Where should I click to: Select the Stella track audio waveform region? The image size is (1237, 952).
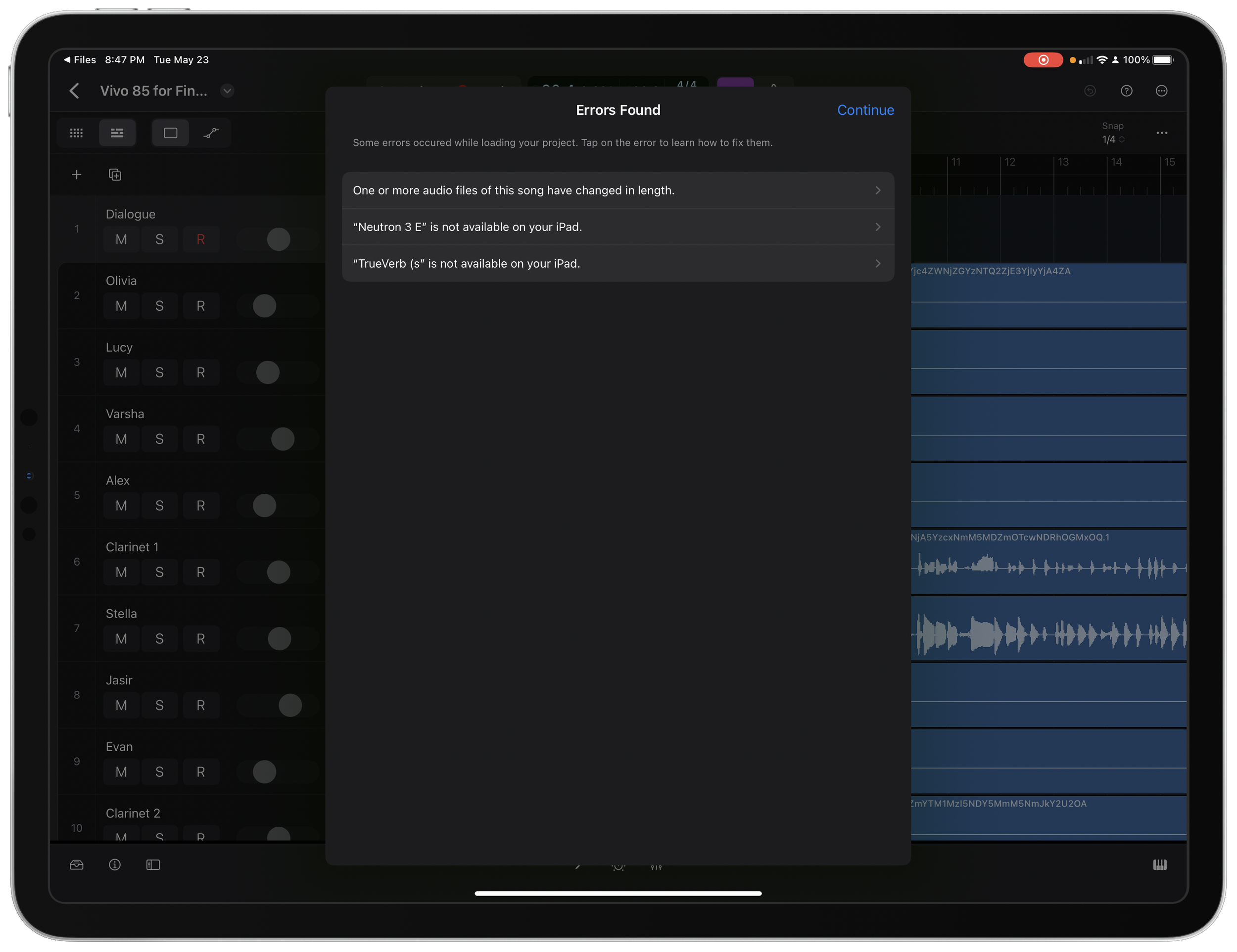1048,628
